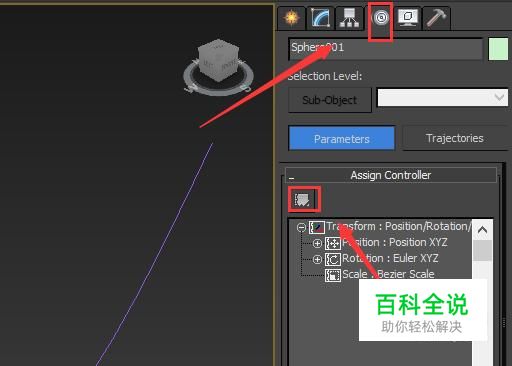Select Position : Position XYZ track
Viewport: 512px width, 366px height.
tap(395, 242)
